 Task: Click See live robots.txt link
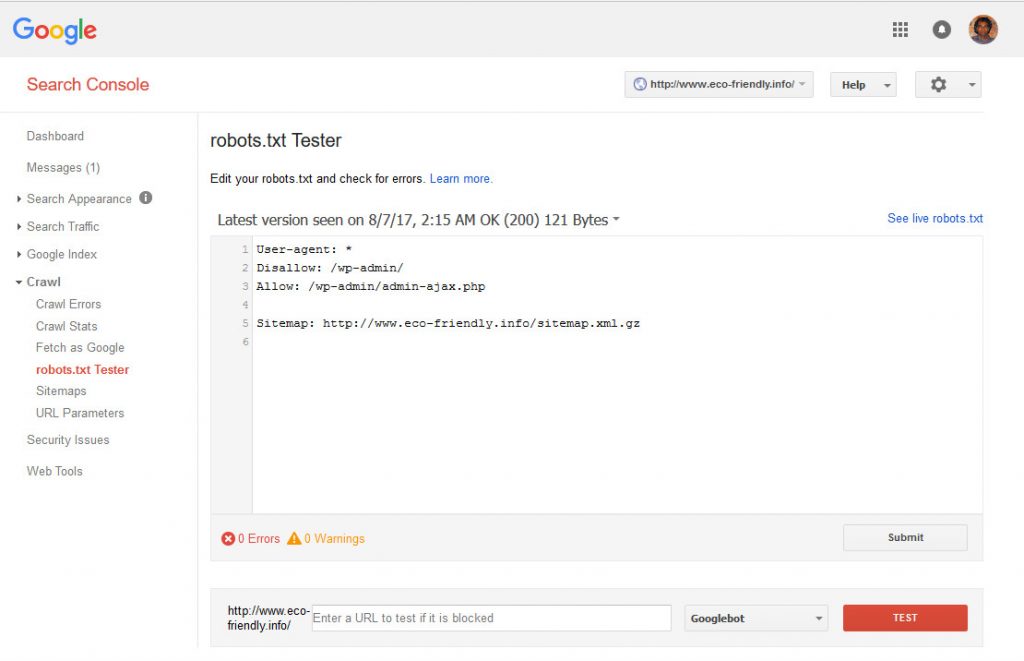tap(935, 218)
